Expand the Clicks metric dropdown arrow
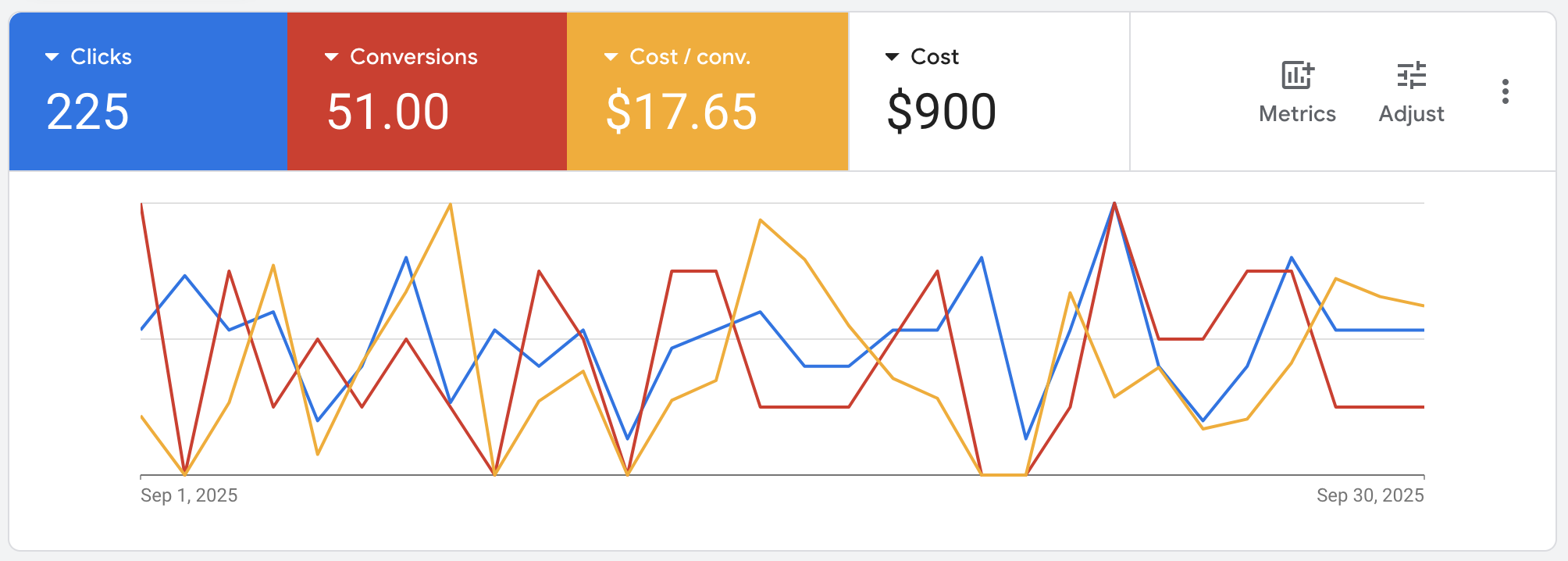Image resolution: width=1568 pixels, height=561 pixels. pos(52,57)
